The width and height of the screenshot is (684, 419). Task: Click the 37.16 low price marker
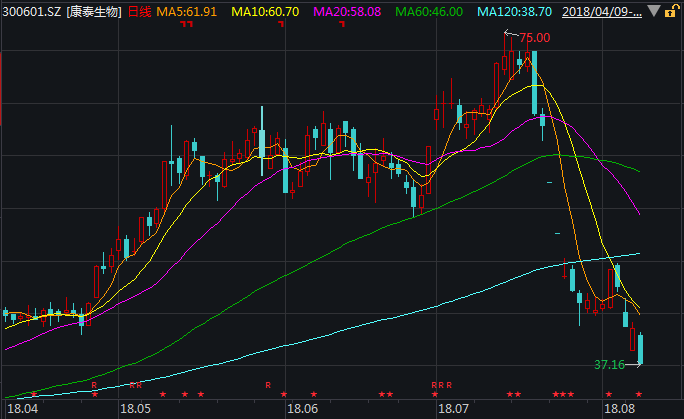[609, 364]
